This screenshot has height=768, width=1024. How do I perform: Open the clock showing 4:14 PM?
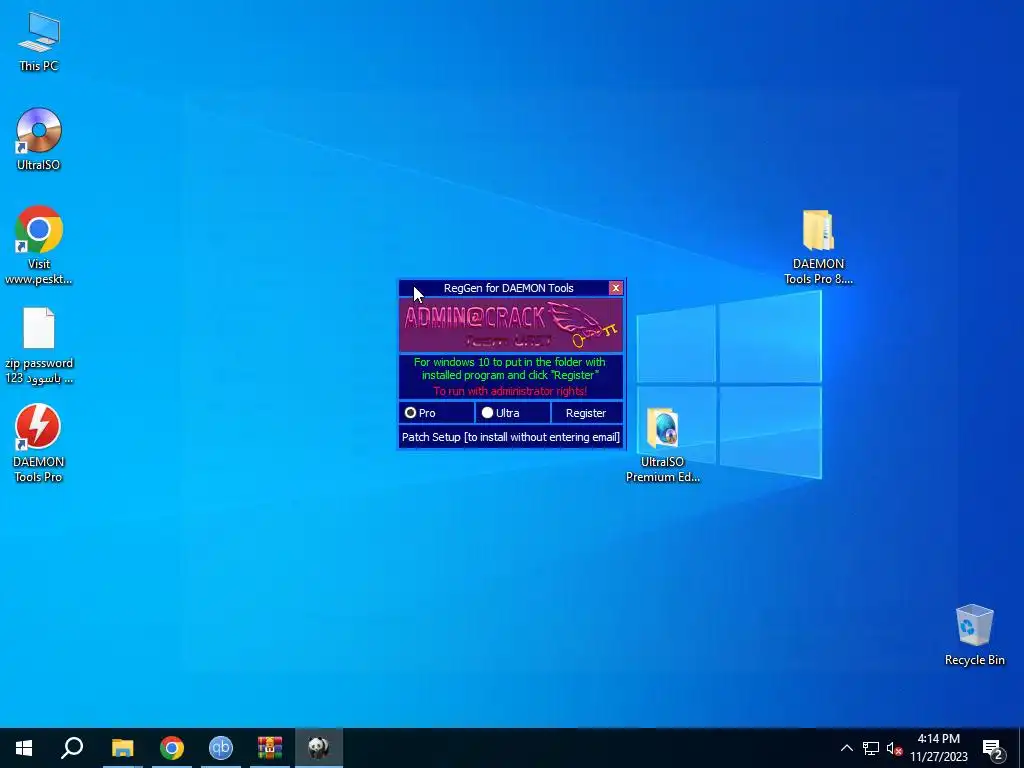click(x=939, y=748)
